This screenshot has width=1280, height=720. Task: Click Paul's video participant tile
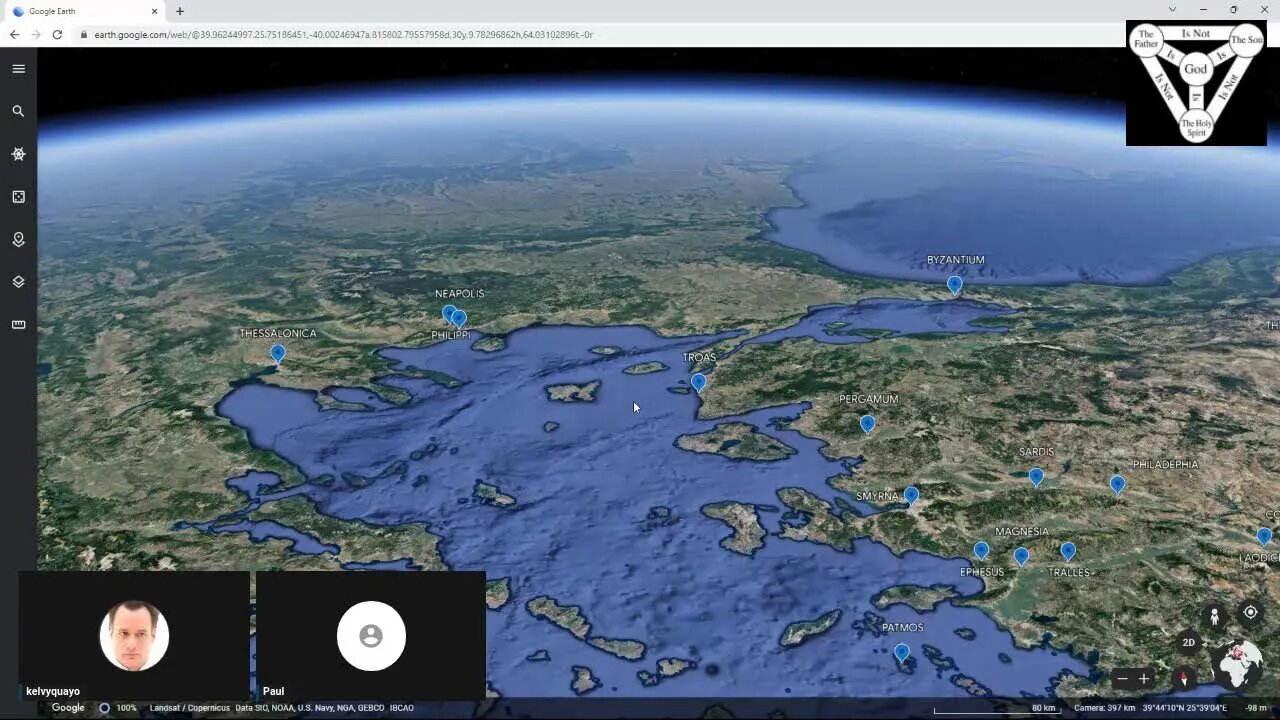click(x=371, y=635)
